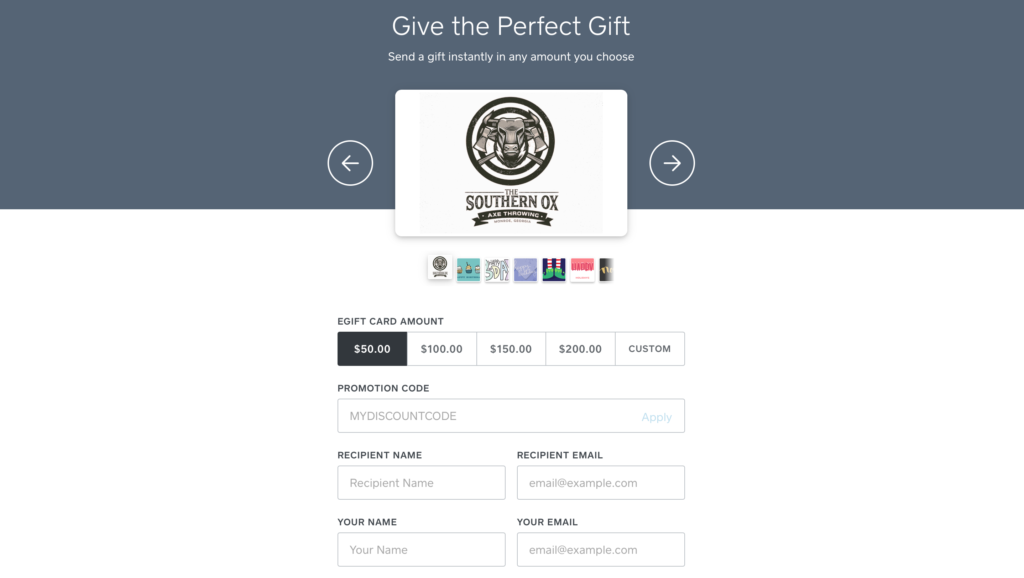Screen dimensions: 1024x578
Task: Select the Southern Ox logo thumbnail
Action: point(440,267)
